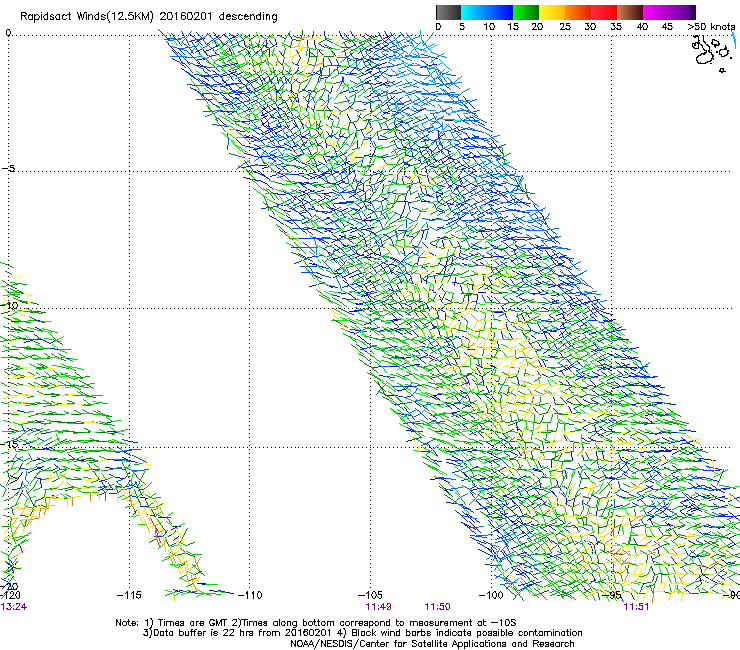Click the '-100' longitude axis label
The image size is (740, 650).
coord(491,595)
